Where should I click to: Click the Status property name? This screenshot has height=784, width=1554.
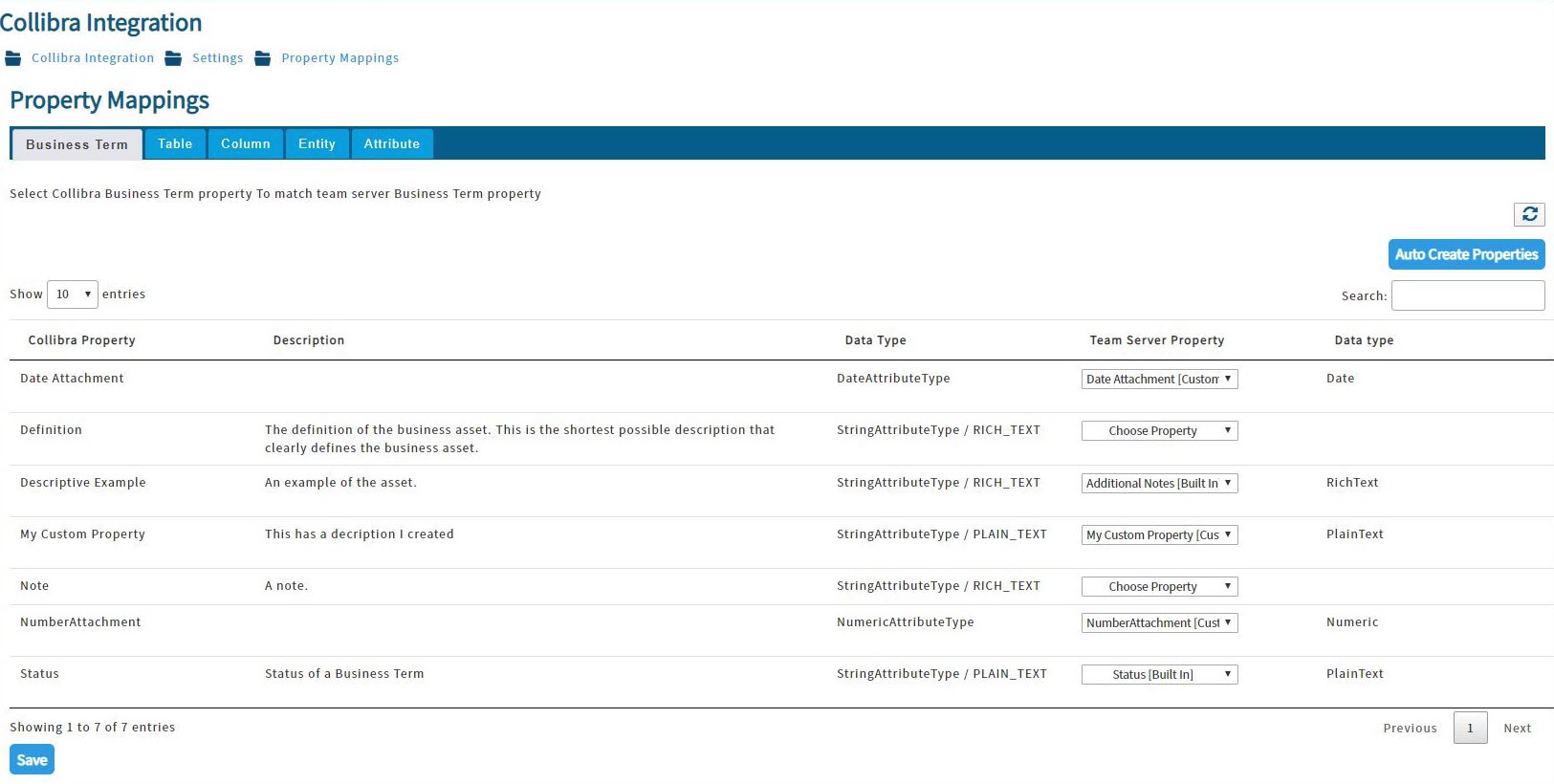click(40, 674)
